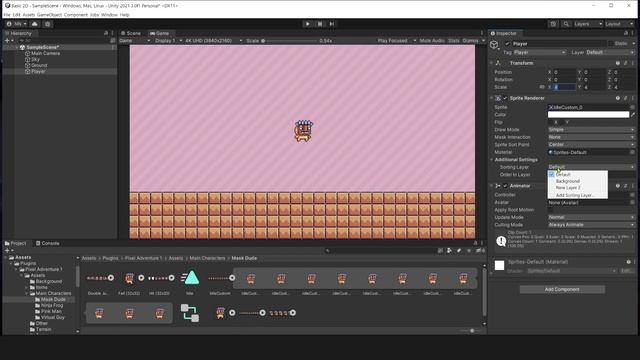Click the Step frame button
This screenshot has height=360, width=640.
[332, 24]
